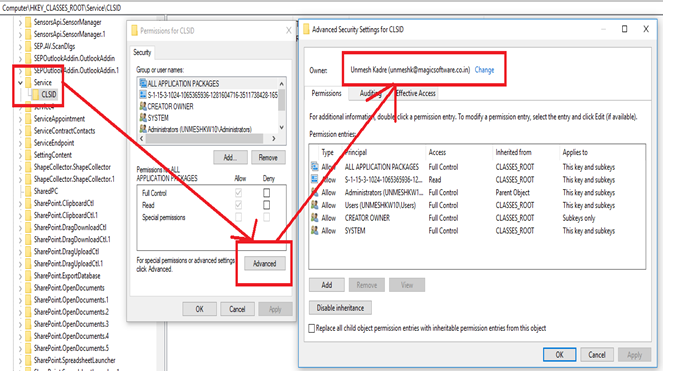This screenshot has height=374, width=694.
Task: Click Disable inheritance button
Action: 340,308
